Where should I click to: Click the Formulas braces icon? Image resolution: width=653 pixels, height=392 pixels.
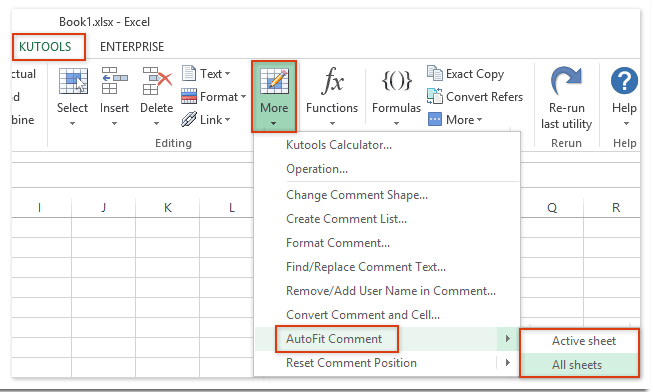[396, 81]
